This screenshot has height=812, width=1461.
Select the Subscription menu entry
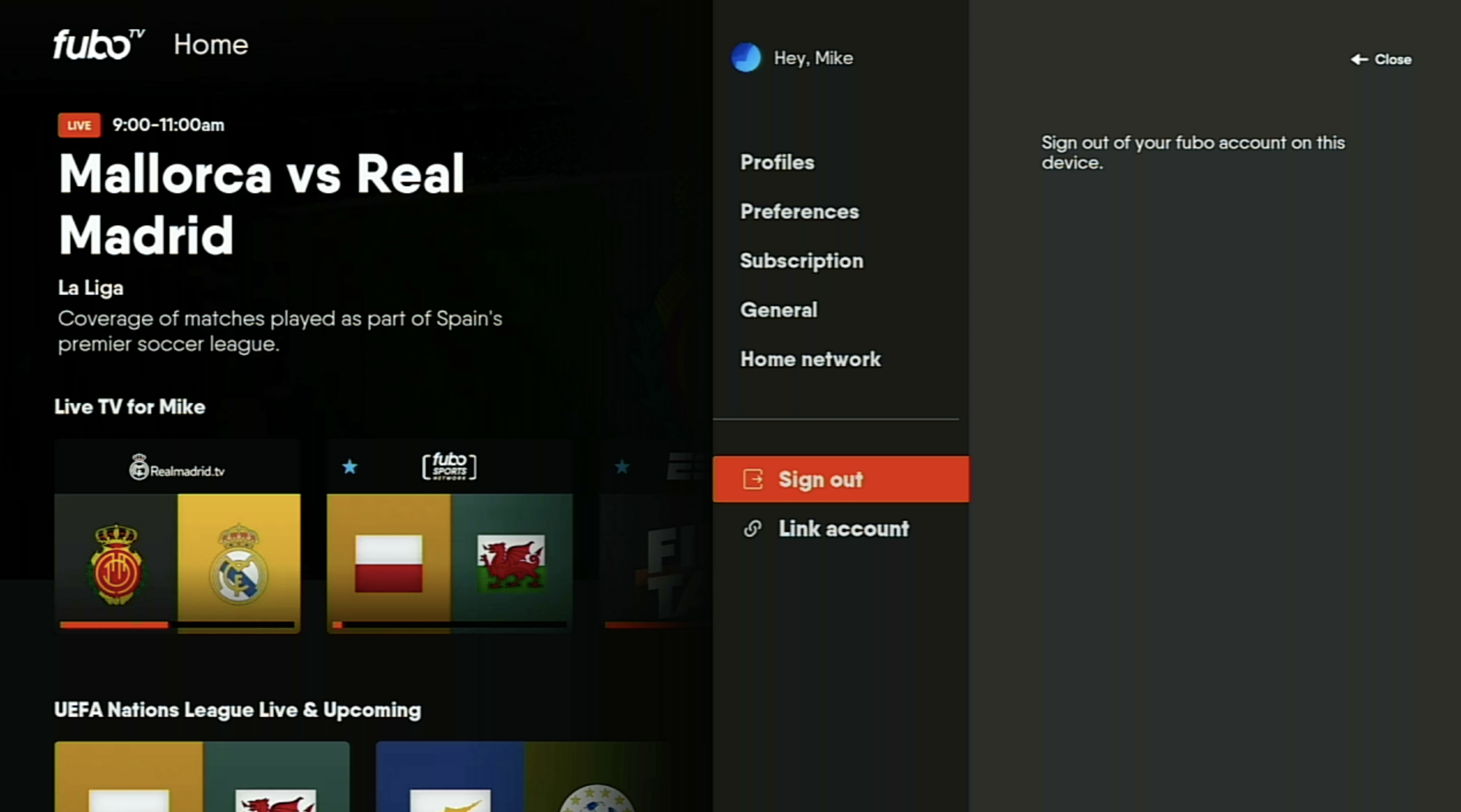pyautogui.click(x=801, y=261)
